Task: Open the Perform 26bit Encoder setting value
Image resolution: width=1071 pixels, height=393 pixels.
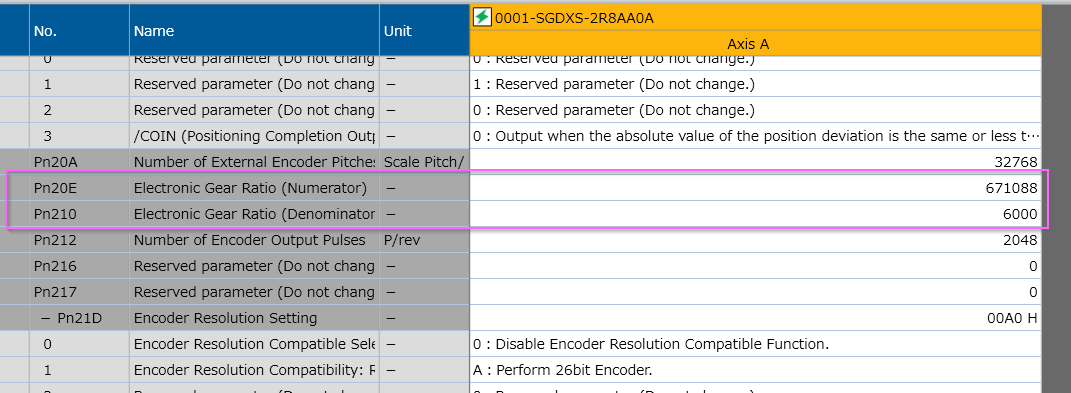Action: 755,370
